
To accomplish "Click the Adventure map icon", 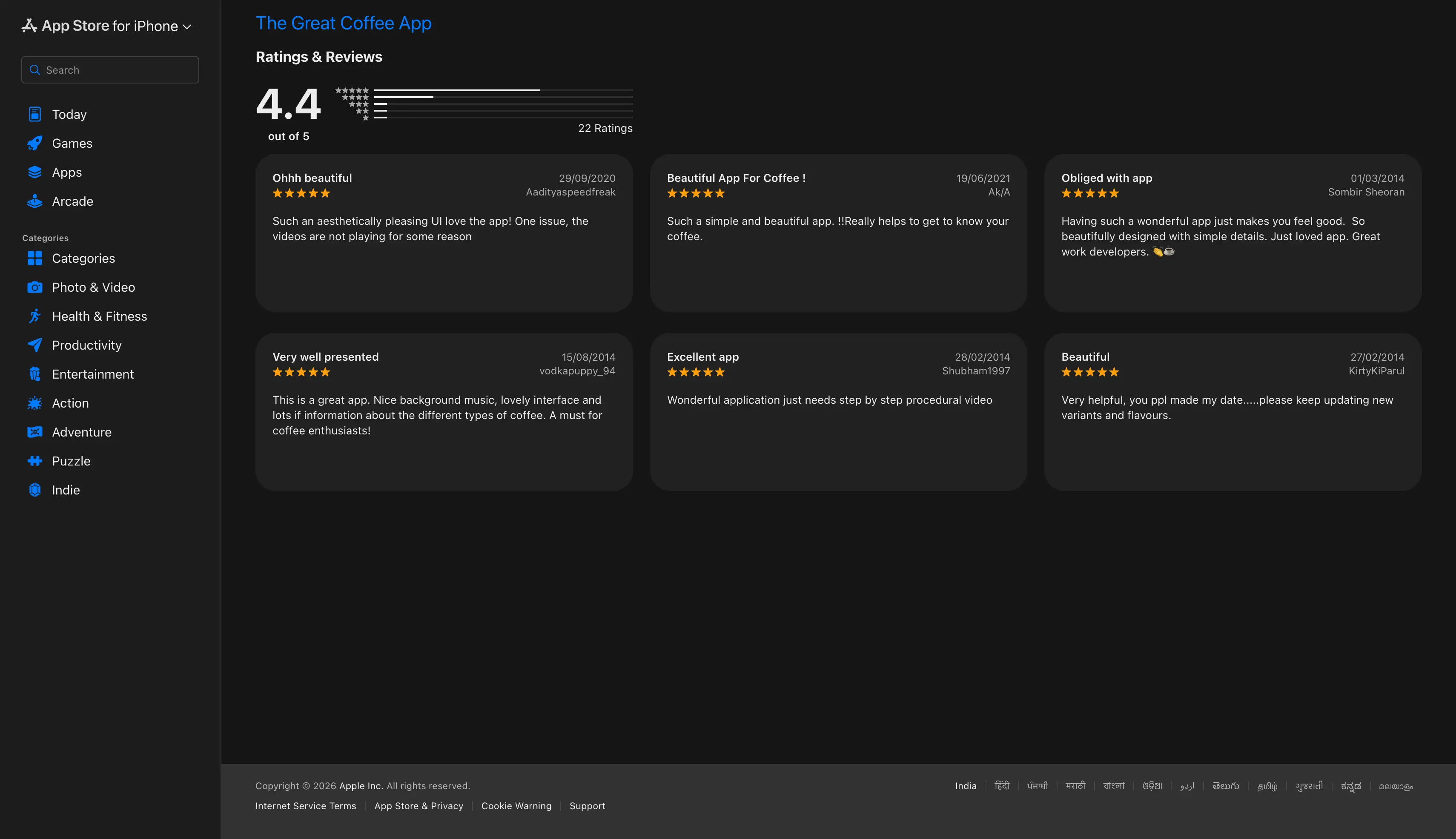I will [x=34, y=431].
